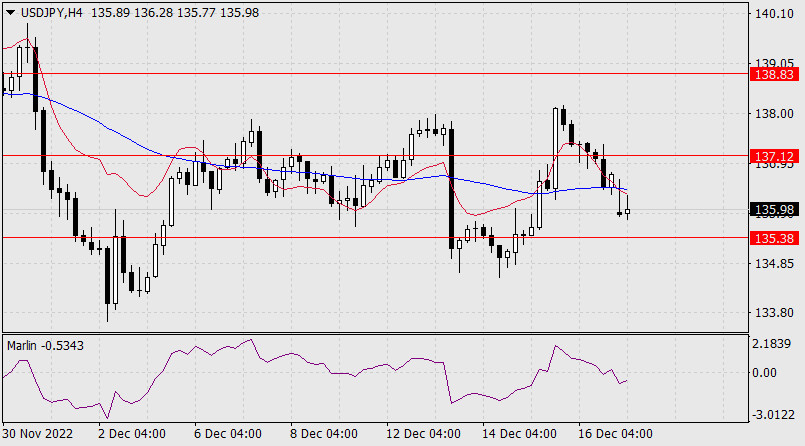Click the 14 Dec 04:00 time label
This screenshot has height=446, width=805.
(519, 434)
